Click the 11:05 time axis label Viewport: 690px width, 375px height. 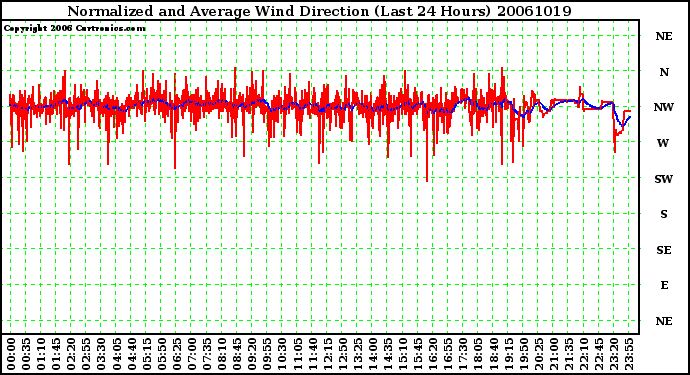(x=297, y=354)
